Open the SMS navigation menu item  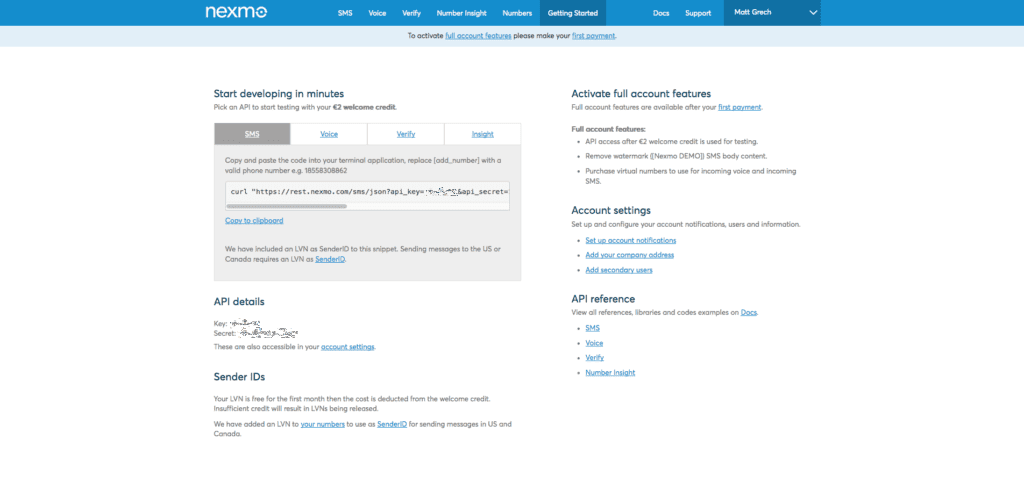345,13
